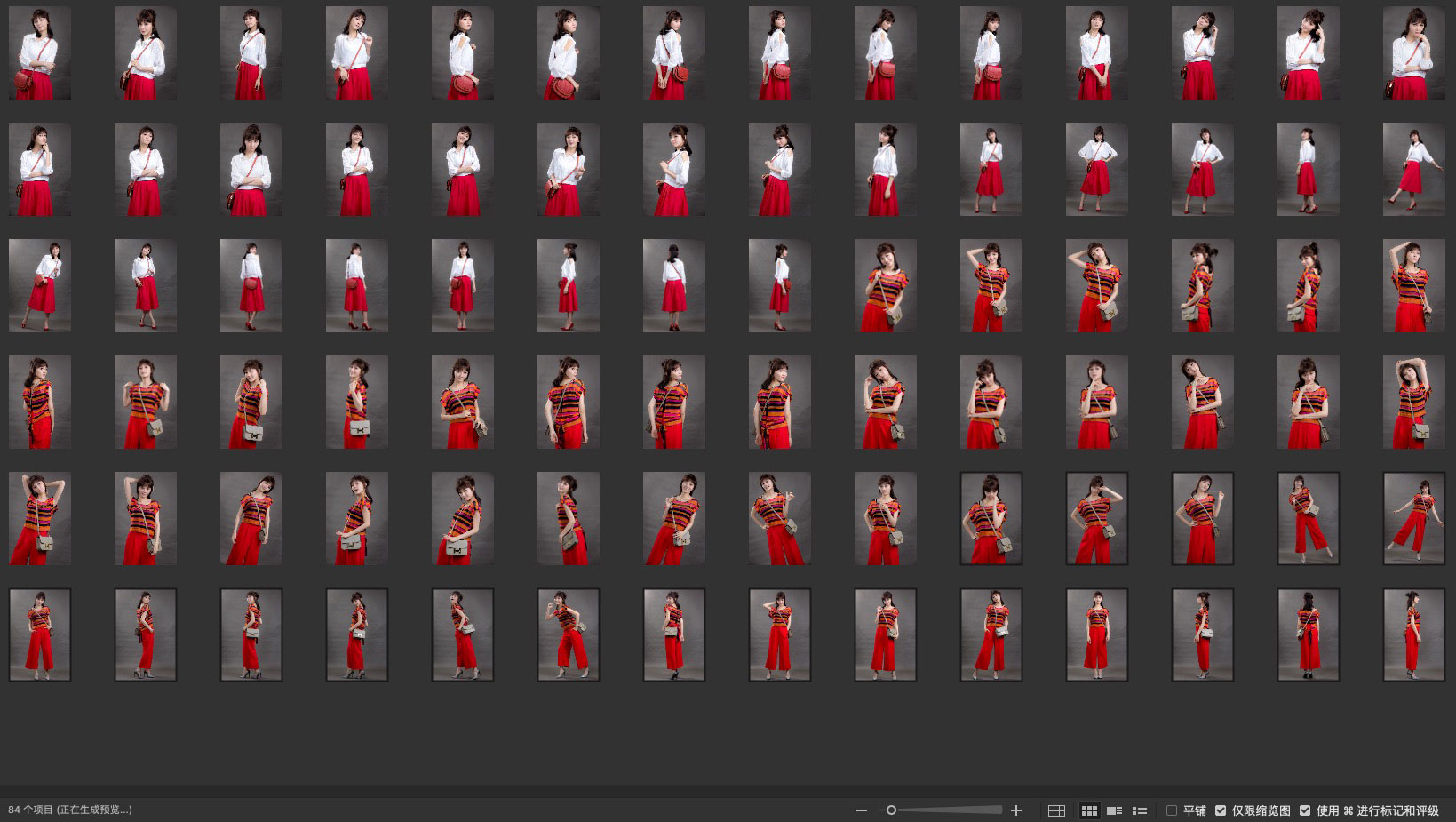Switch to details view icon
The width and height of the screenshot is (1456, 822).
(1114, 810)
